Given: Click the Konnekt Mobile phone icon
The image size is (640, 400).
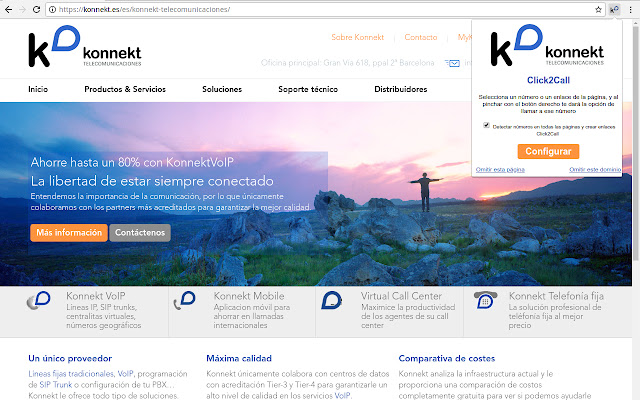Looking at the screenshot, I should (x=184, y=300).
